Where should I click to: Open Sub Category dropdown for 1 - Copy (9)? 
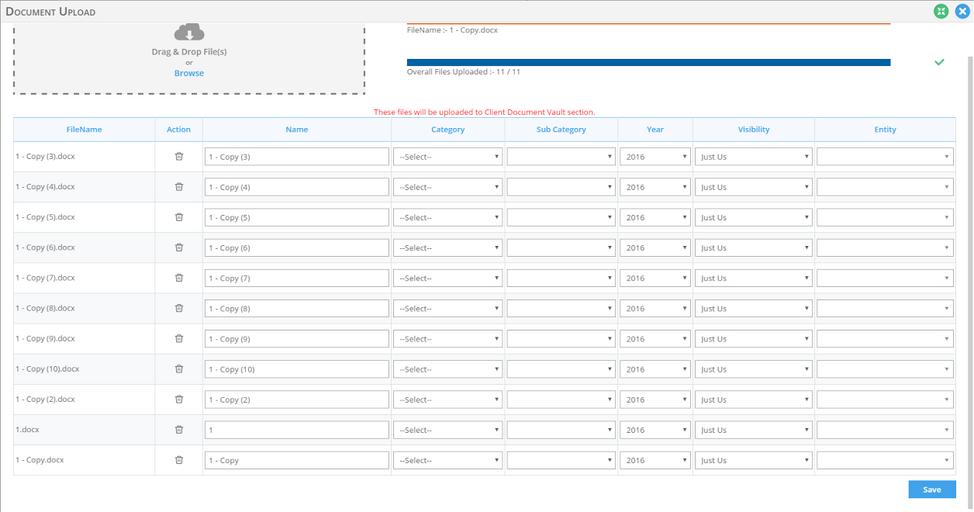[x=560, y=339]
